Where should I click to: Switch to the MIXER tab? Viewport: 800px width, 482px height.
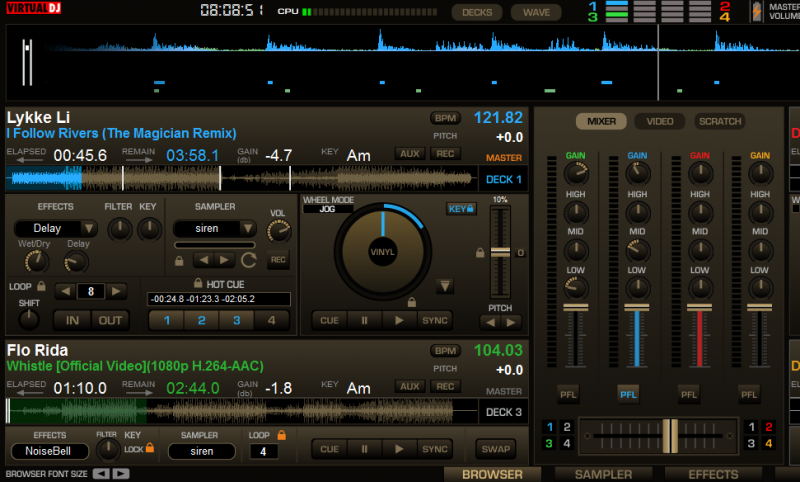601,121
